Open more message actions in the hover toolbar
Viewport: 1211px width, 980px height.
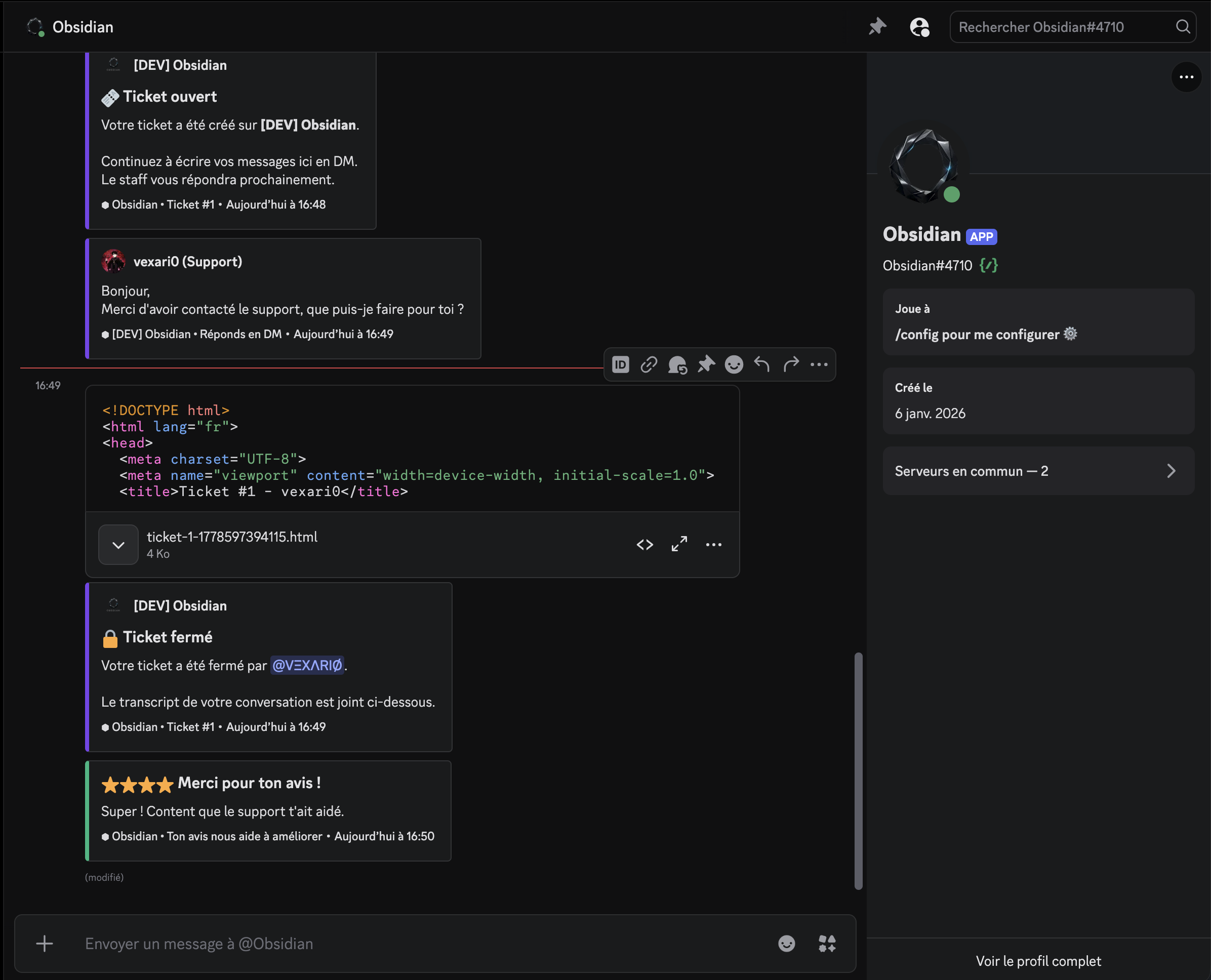coord(819,364)
